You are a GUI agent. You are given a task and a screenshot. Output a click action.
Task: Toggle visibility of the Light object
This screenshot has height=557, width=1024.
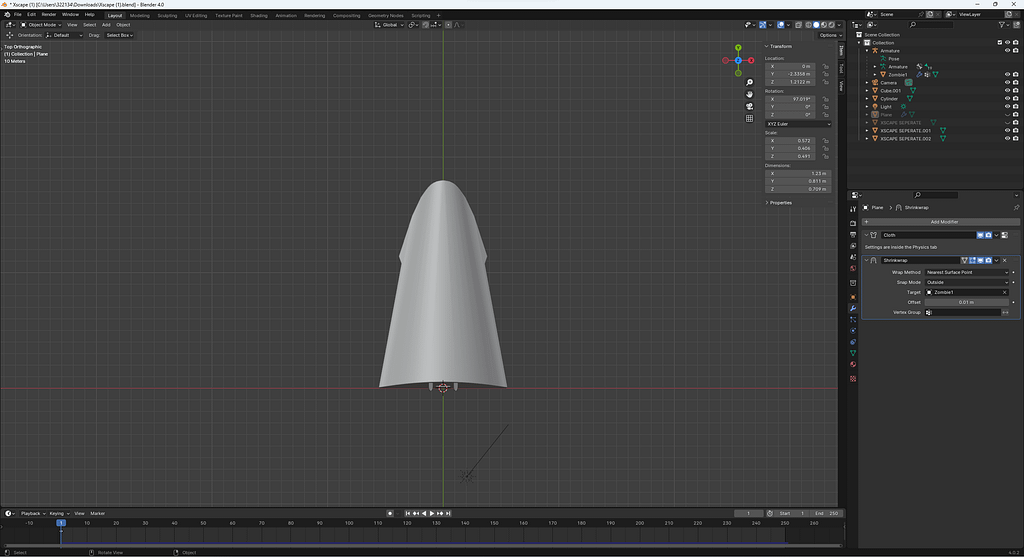1006,107
